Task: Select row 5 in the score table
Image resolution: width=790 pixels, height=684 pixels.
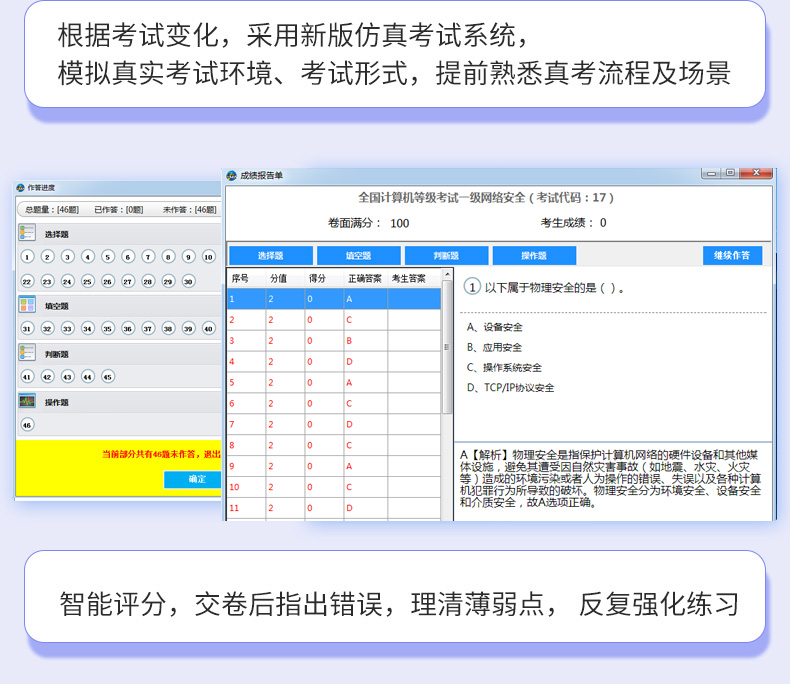Action: 334,382
